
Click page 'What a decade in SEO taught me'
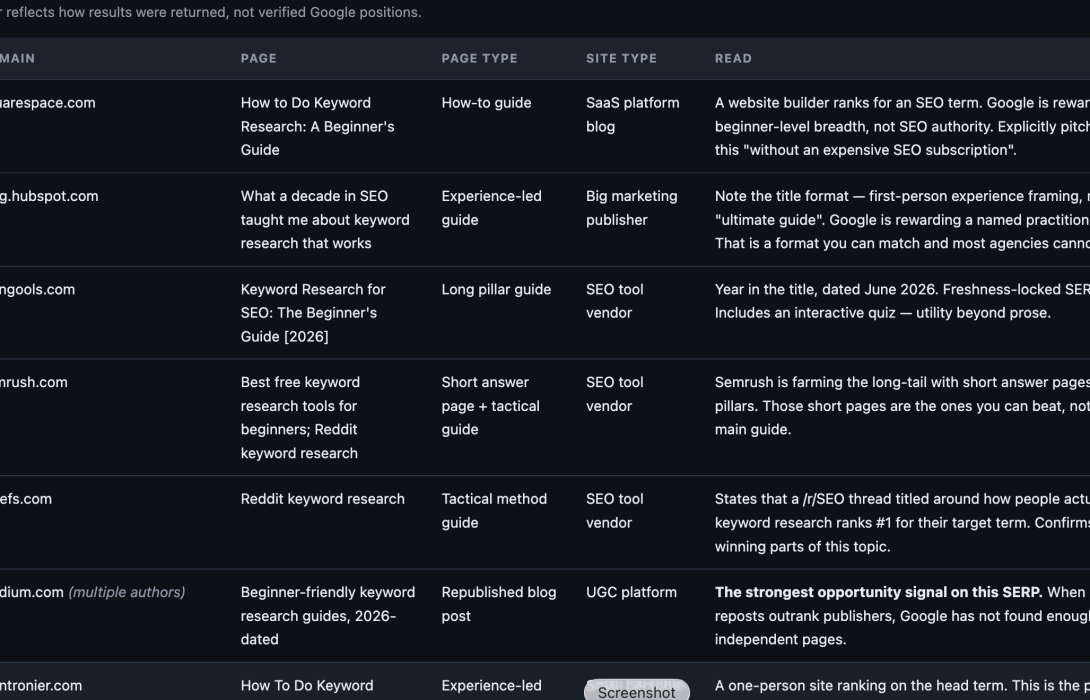click(325, 220)
